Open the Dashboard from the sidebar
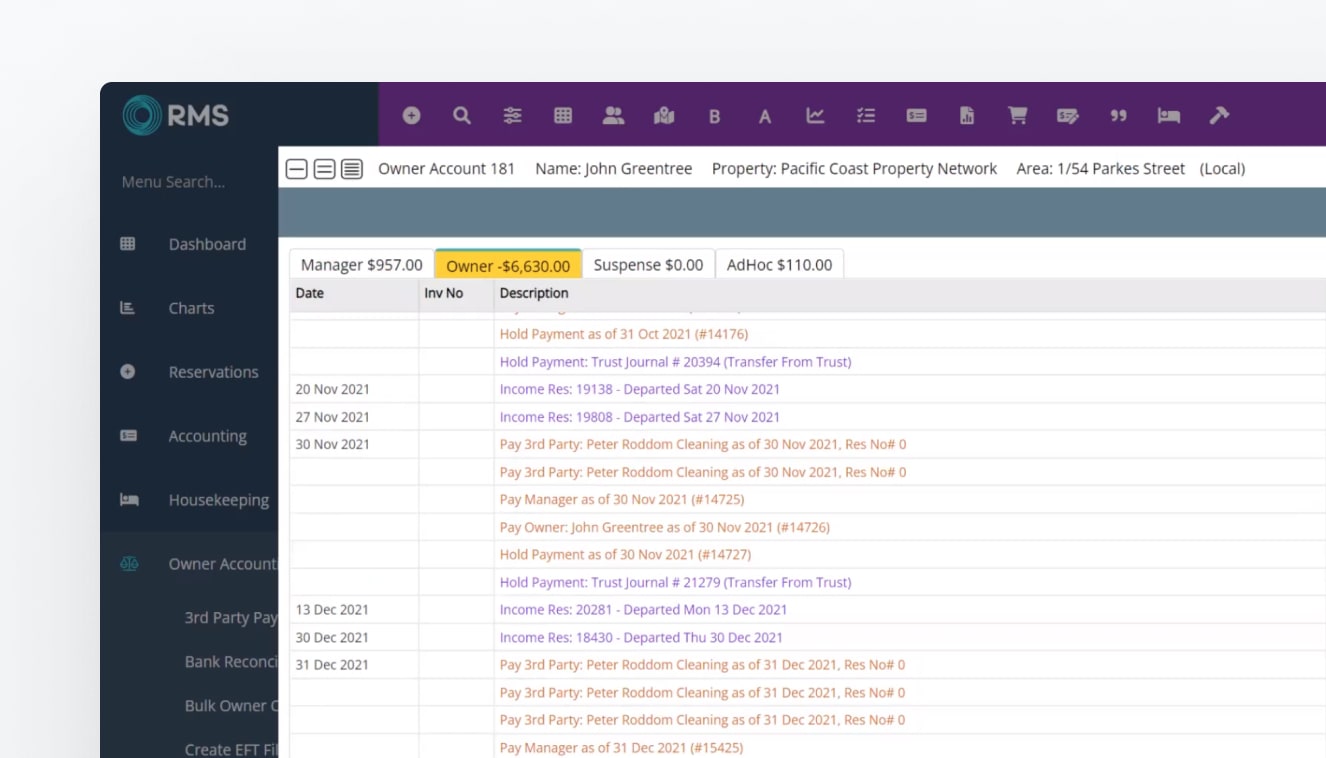1326x758 pixels. click(x=207, y=244)
